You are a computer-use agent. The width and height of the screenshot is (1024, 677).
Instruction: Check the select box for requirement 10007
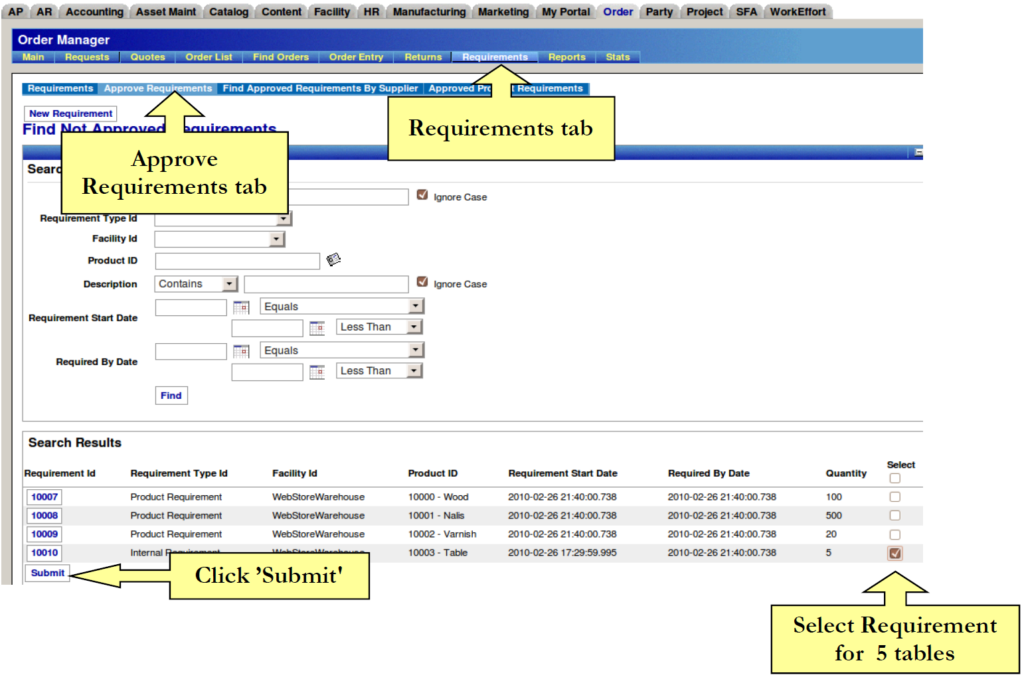pyautogui.click(x=895, y=497)
